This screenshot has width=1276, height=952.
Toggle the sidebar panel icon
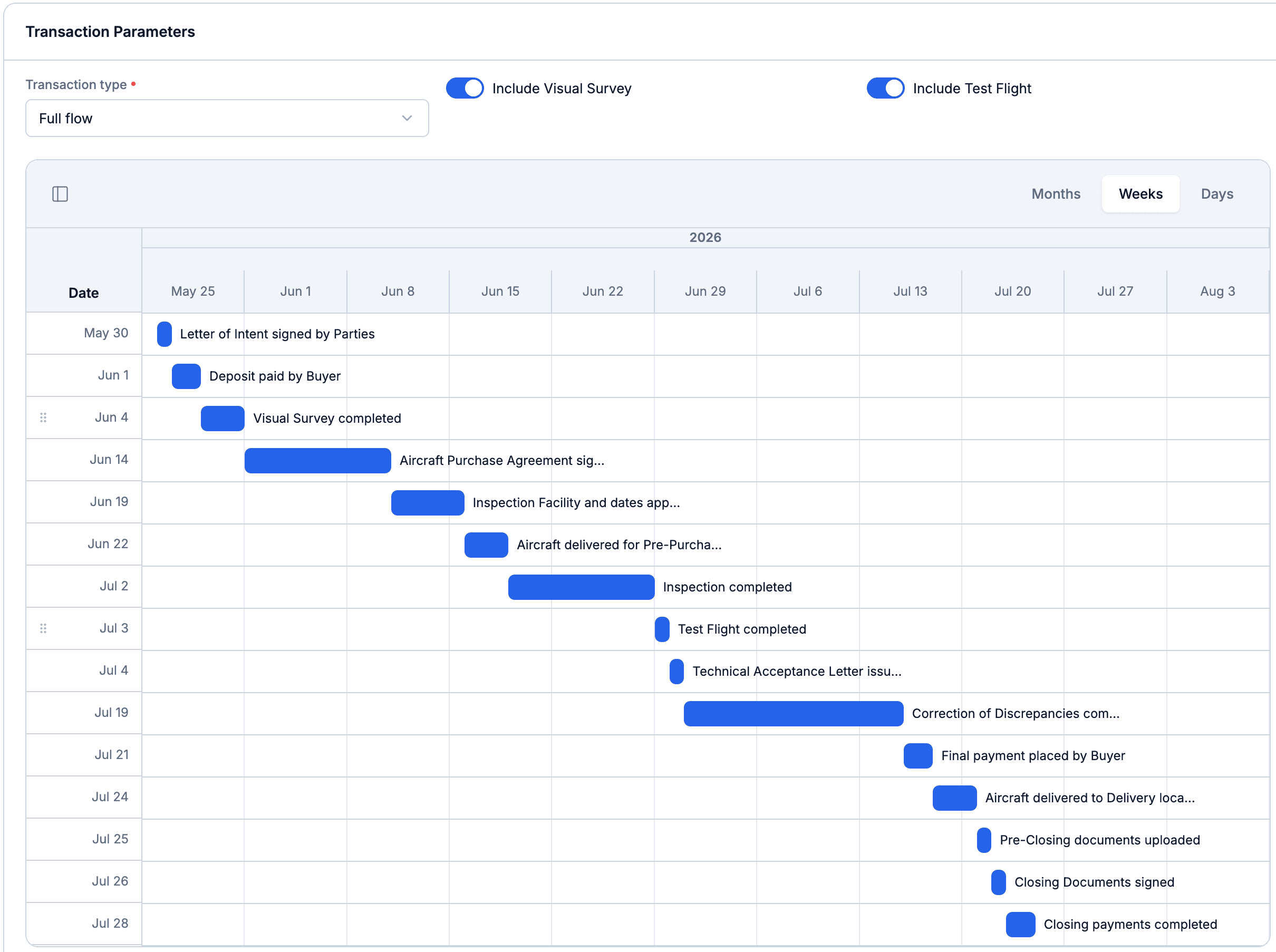60,194
